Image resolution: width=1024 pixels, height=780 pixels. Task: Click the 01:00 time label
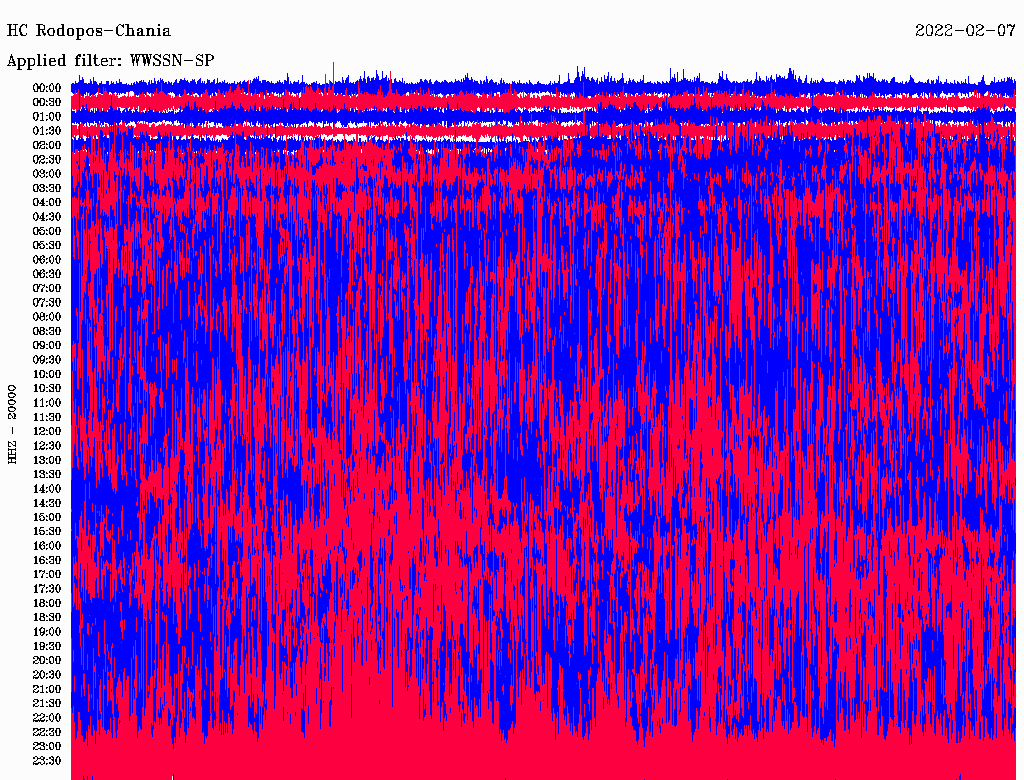(x=47, y=117)
